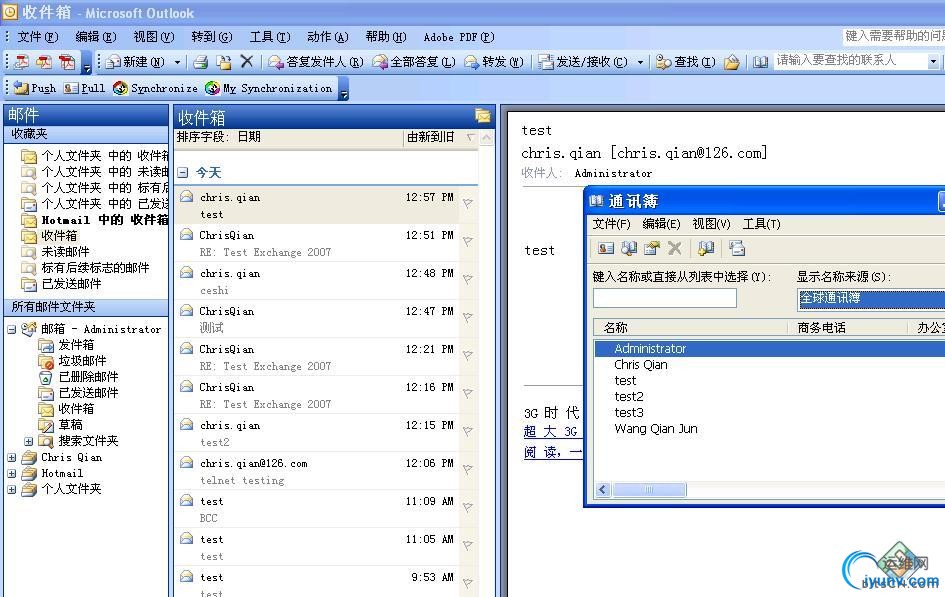945x597 pixels.
Task: Open 显示名称来源 全球通讯簿 dropdown
Action: coord(872,298)
